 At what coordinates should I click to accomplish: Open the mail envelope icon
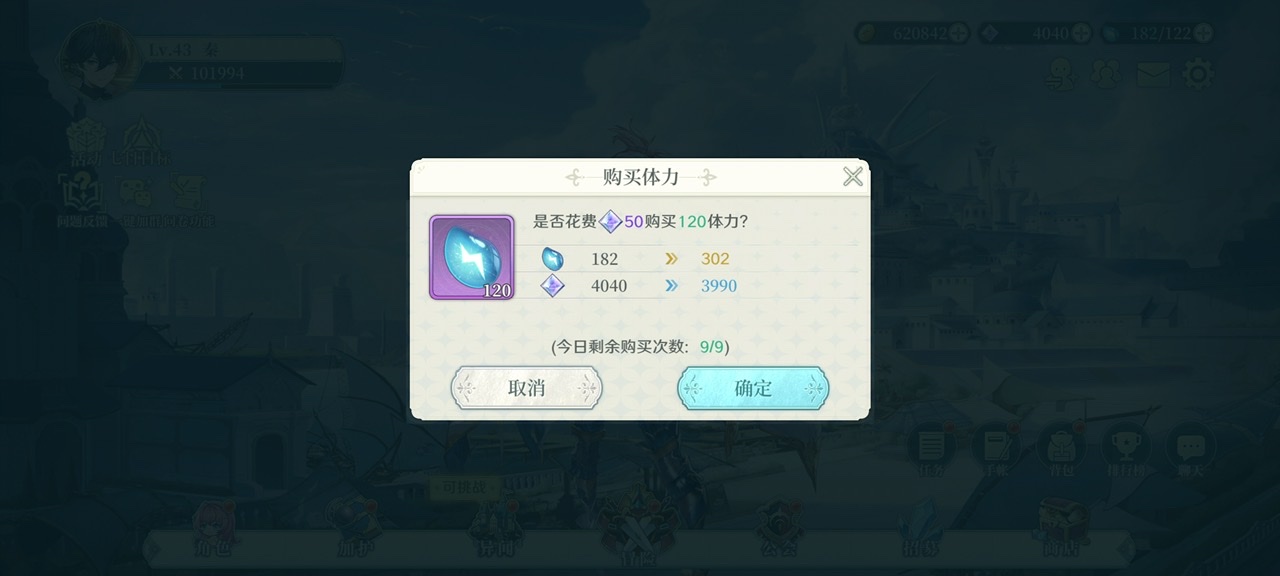(1152, 74)
